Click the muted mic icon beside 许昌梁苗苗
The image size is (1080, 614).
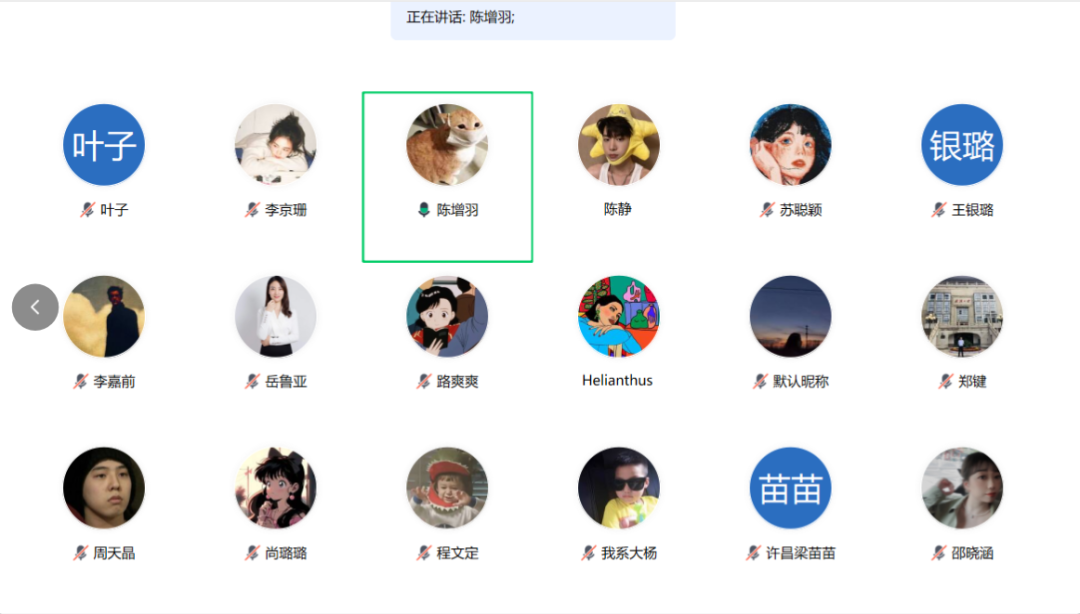[753, 553]
